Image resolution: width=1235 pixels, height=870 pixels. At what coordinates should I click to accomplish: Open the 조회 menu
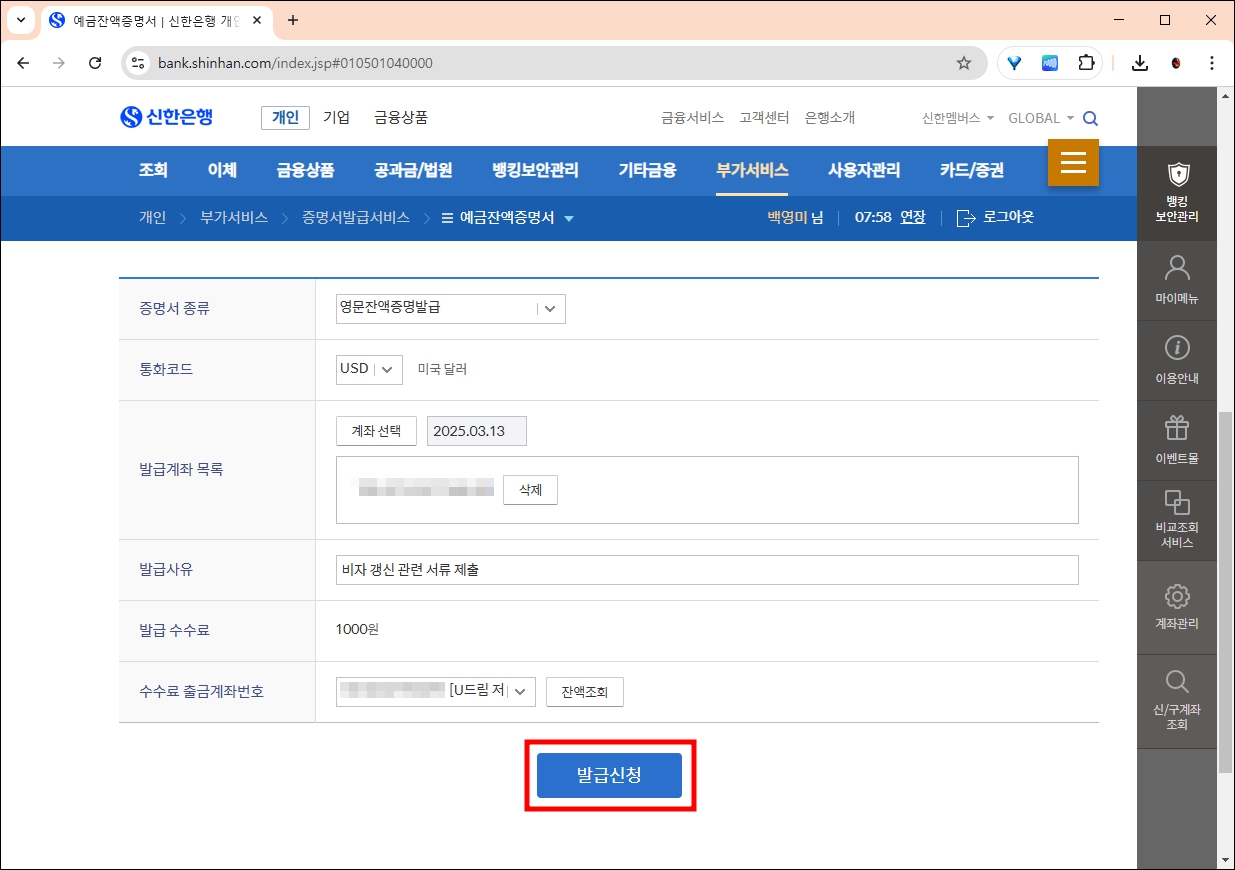153,170
